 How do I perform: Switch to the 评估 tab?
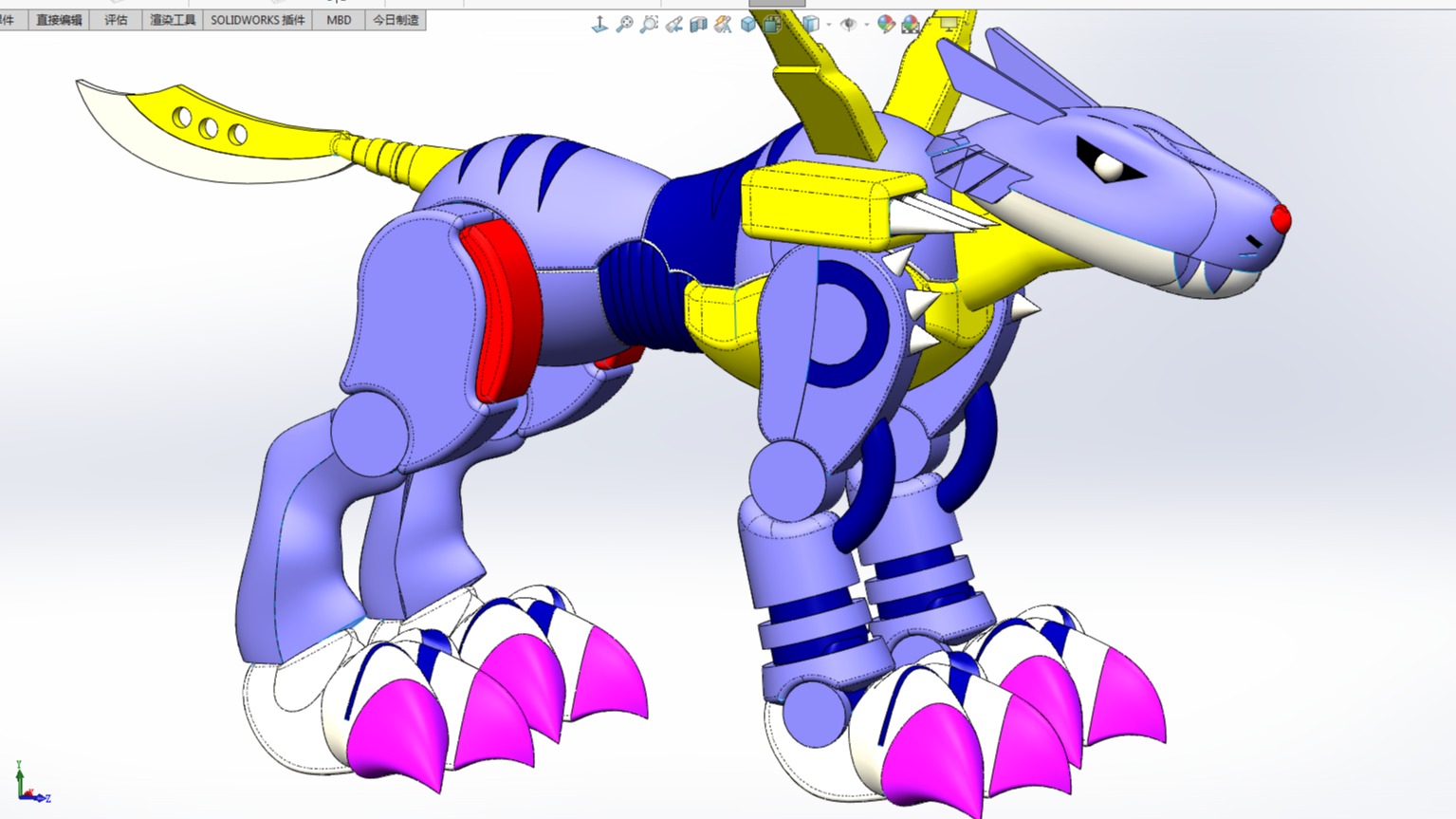(x=116, y=20)
